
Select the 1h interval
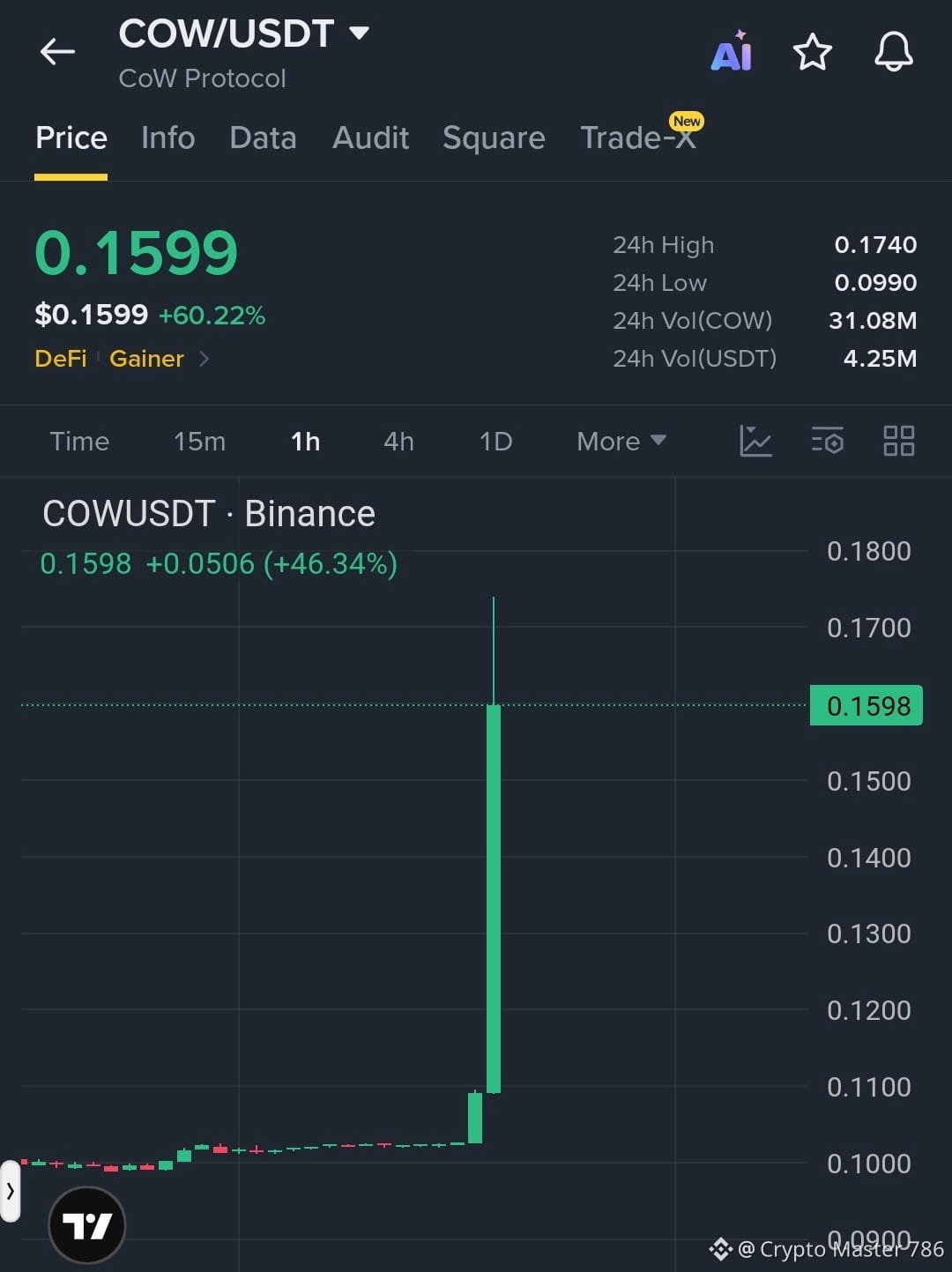305,441
